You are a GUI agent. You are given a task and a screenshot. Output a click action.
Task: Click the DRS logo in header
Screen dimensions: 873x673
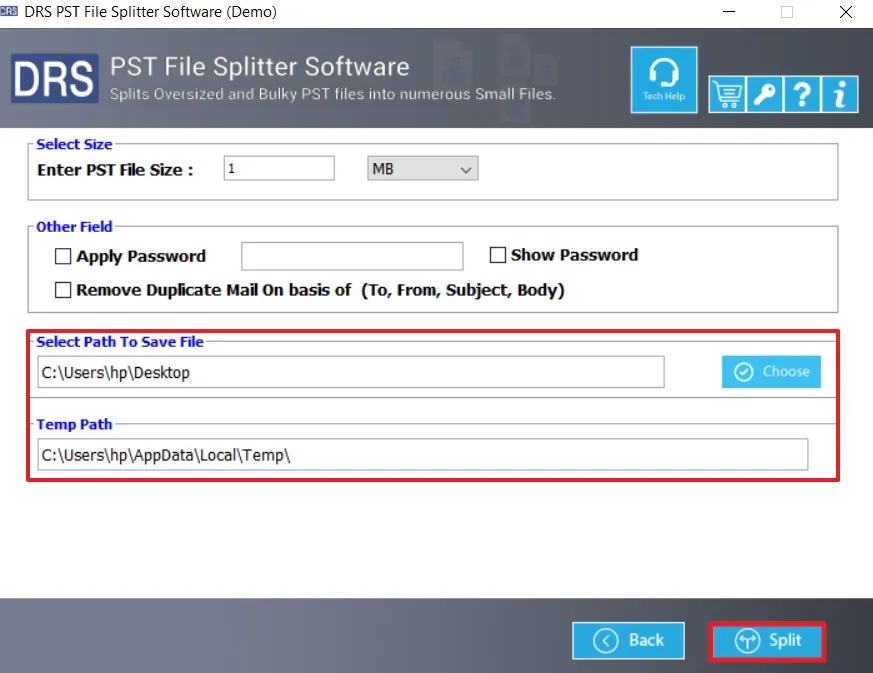coord(54,79)
